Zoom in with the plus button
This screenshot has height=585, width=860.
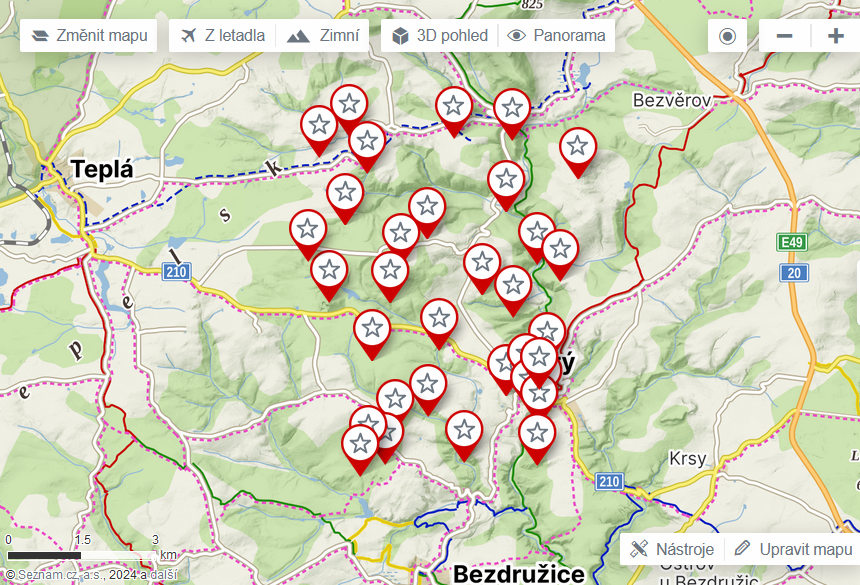(835, 36)
